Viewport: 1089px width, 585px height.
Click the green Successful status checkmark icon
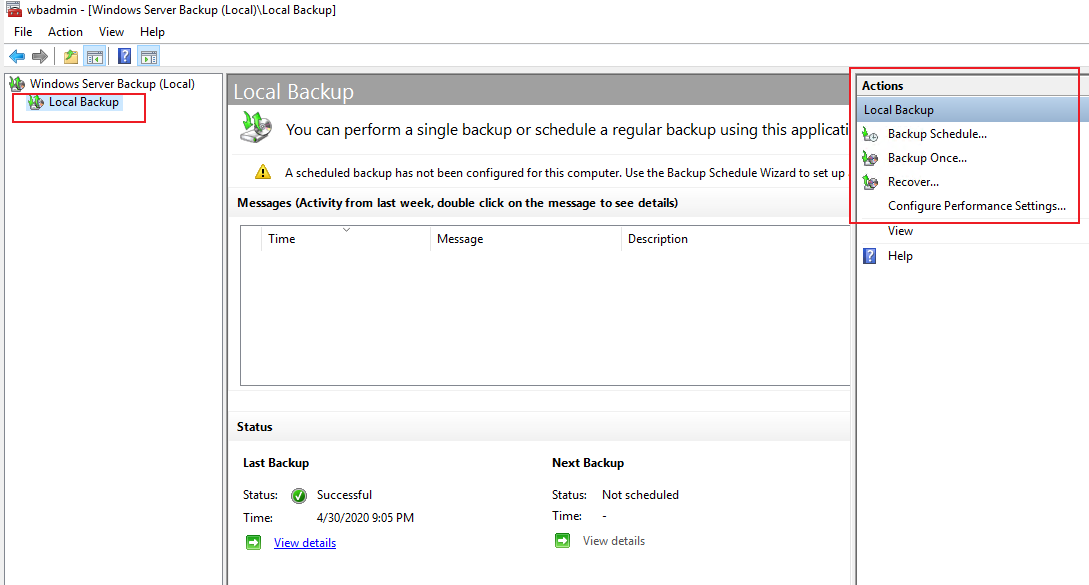(299, 495)
